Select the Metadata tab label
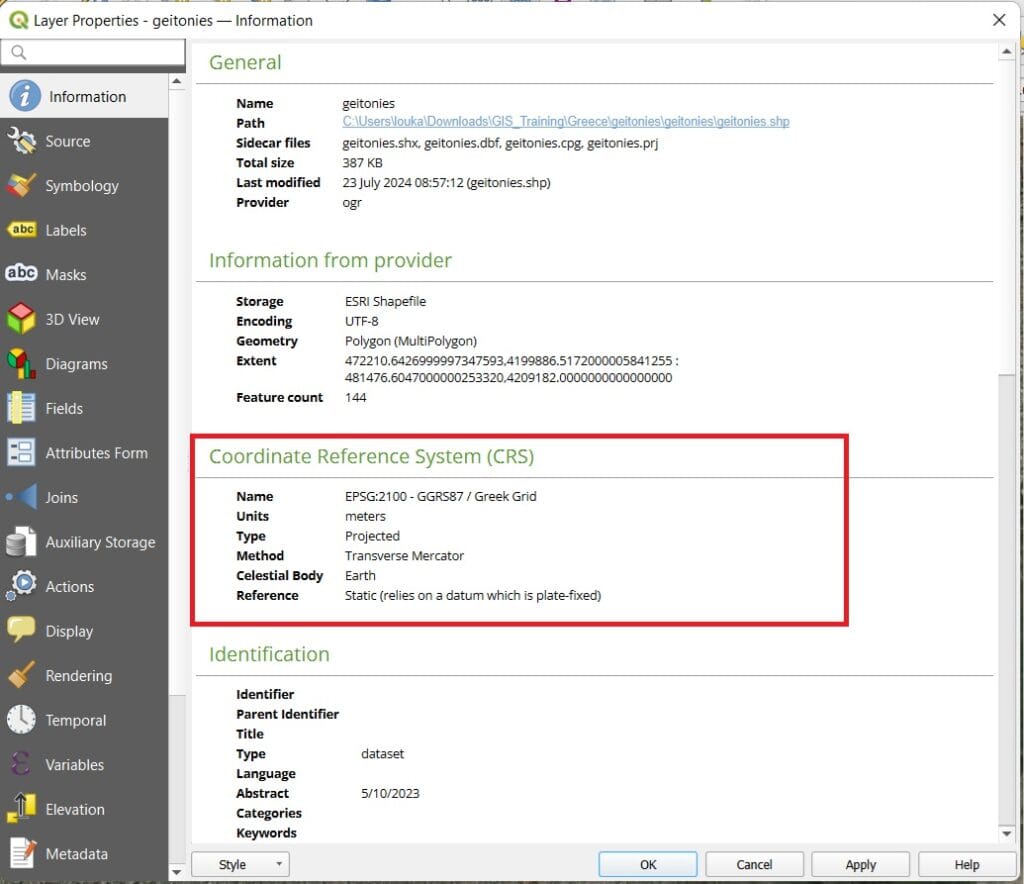The image size is (1024, 884). pos(76,854)
